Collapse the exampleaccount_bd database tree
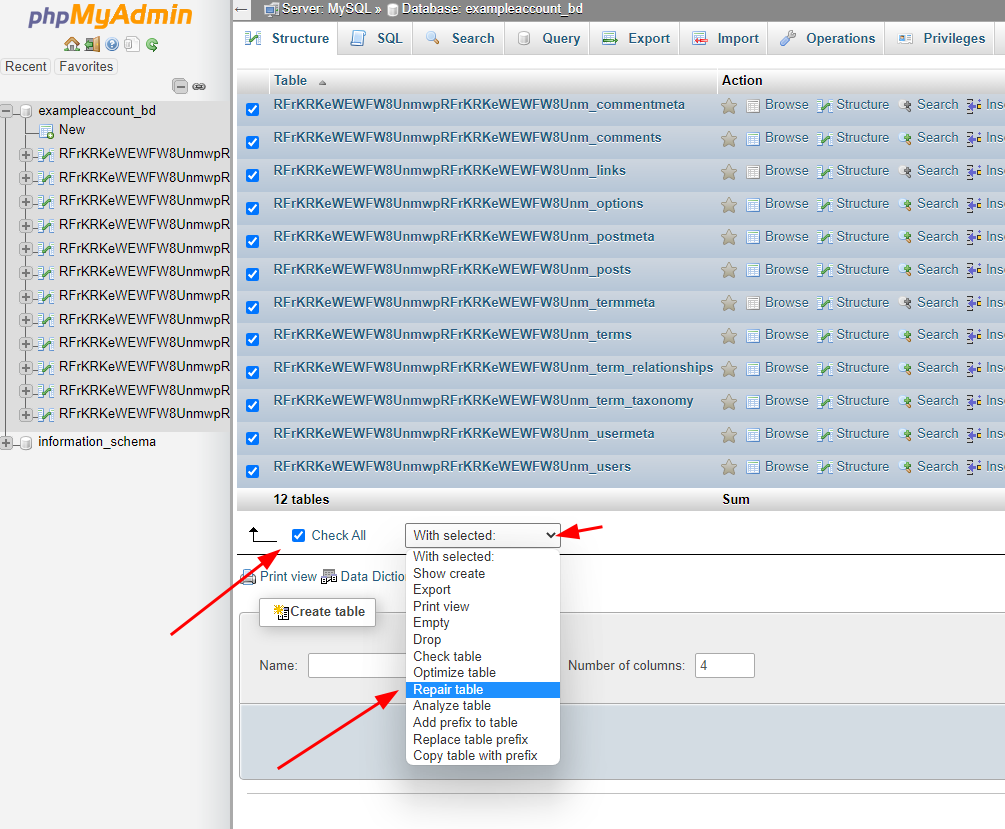The height and width of the screenshot is (829, 1005). tap(7, 111)
